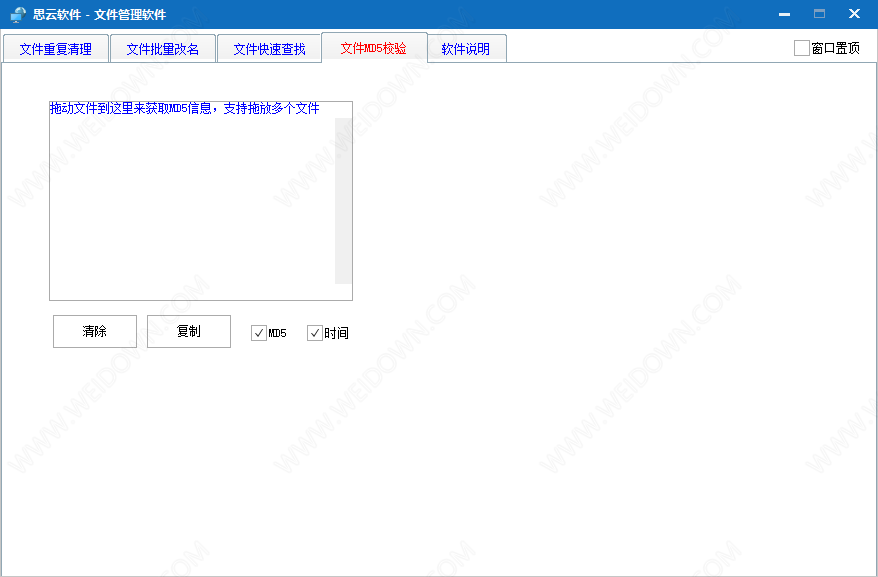The width and height of the screenshot is (878, 577).
Task: Maximize the 文件管理软件 window
Action: pos(819,14)
